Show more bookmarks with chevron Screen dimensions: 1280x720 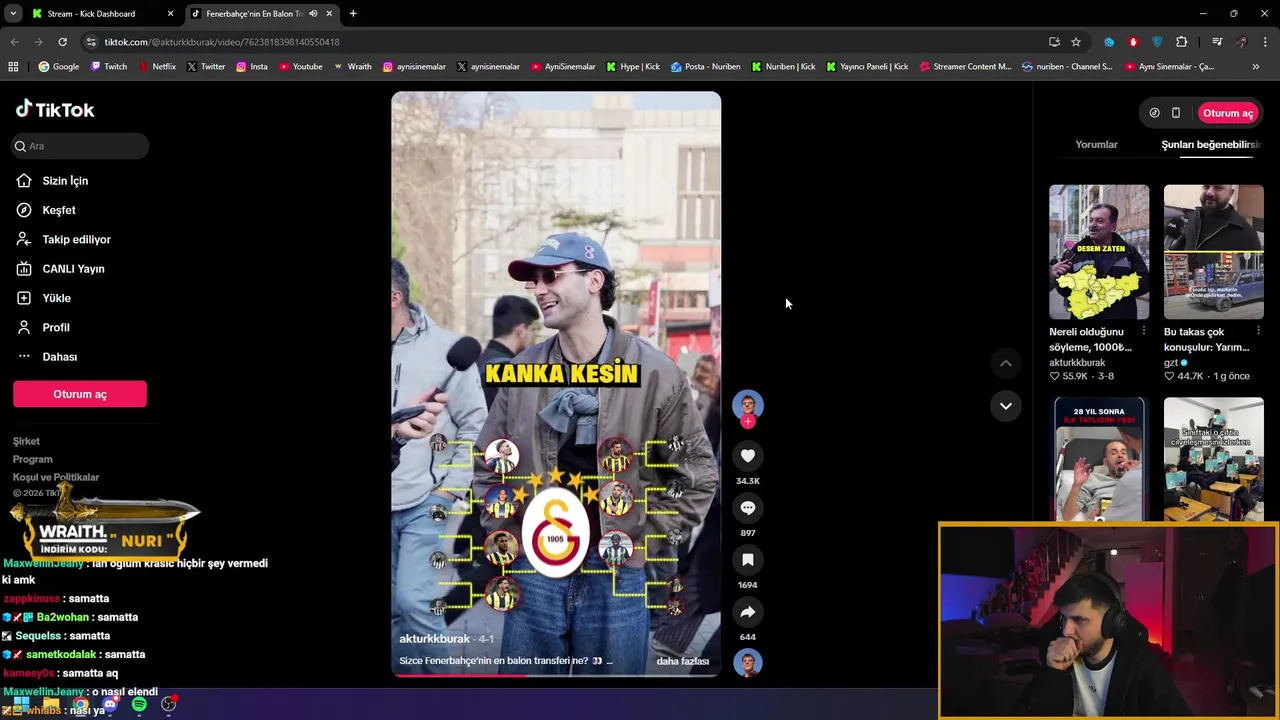tap(1255, 67)
